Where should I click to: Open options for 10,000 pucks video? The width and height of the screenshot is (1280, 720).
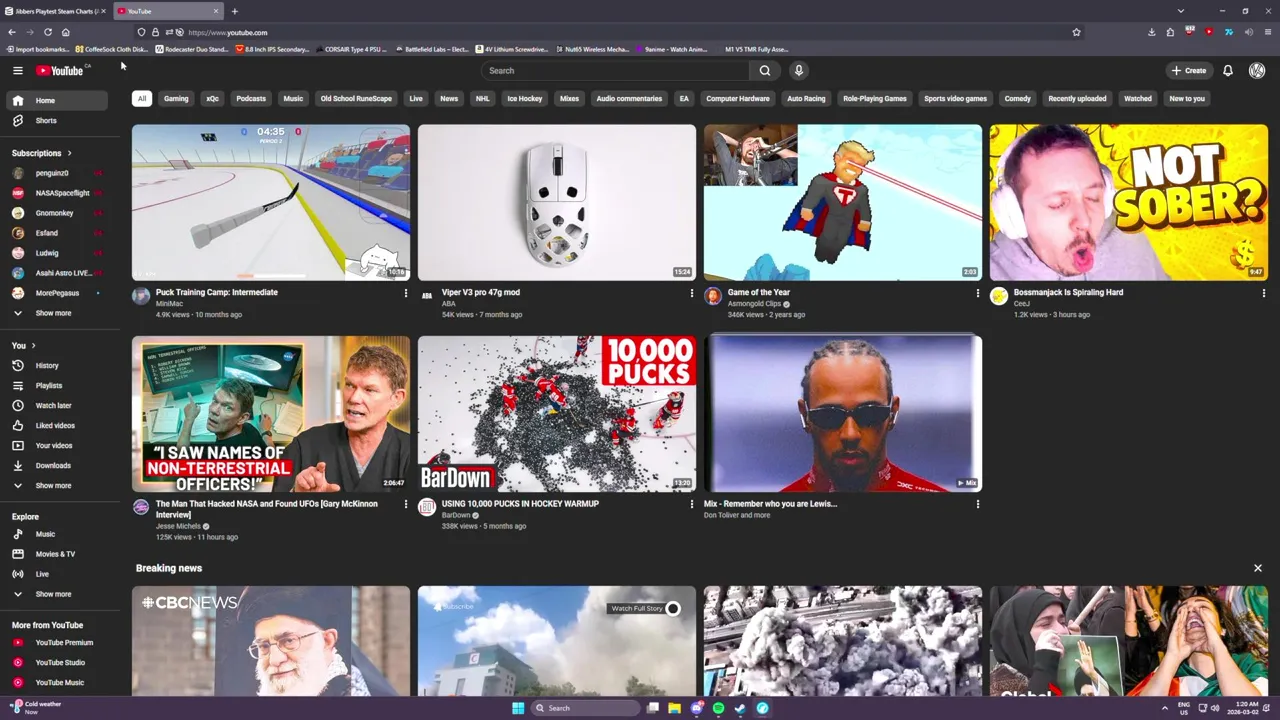691,504
